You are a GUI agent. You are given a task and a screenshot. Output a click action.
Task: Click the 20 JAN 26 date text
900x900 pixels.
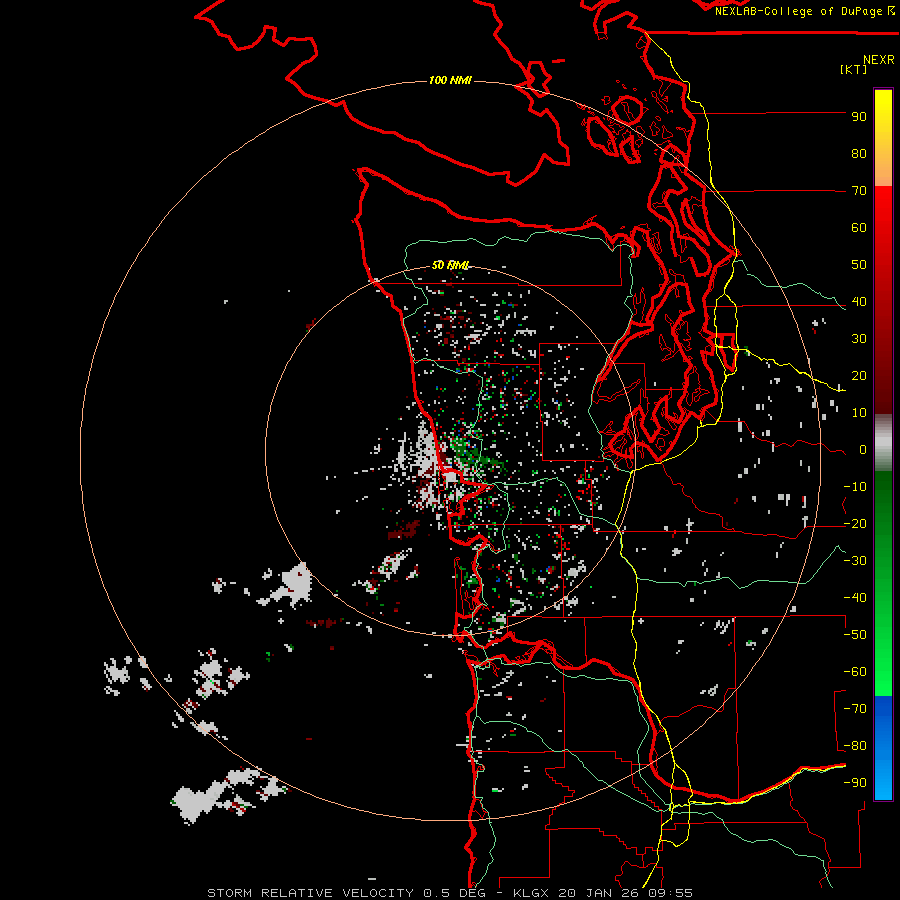(x=598, y=893)
